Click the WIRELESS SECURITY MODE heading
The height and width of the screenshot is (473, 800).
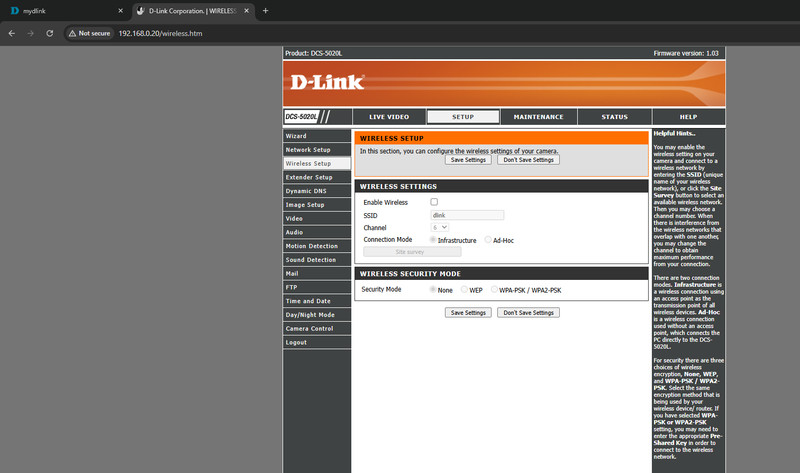point(410,274)
